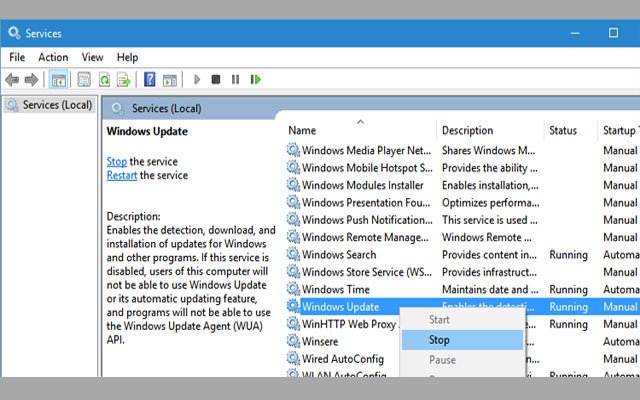Select the WinHTTP Web Proxy service row
This screenshot has width=640, height=400.
(x=349, y=324)
